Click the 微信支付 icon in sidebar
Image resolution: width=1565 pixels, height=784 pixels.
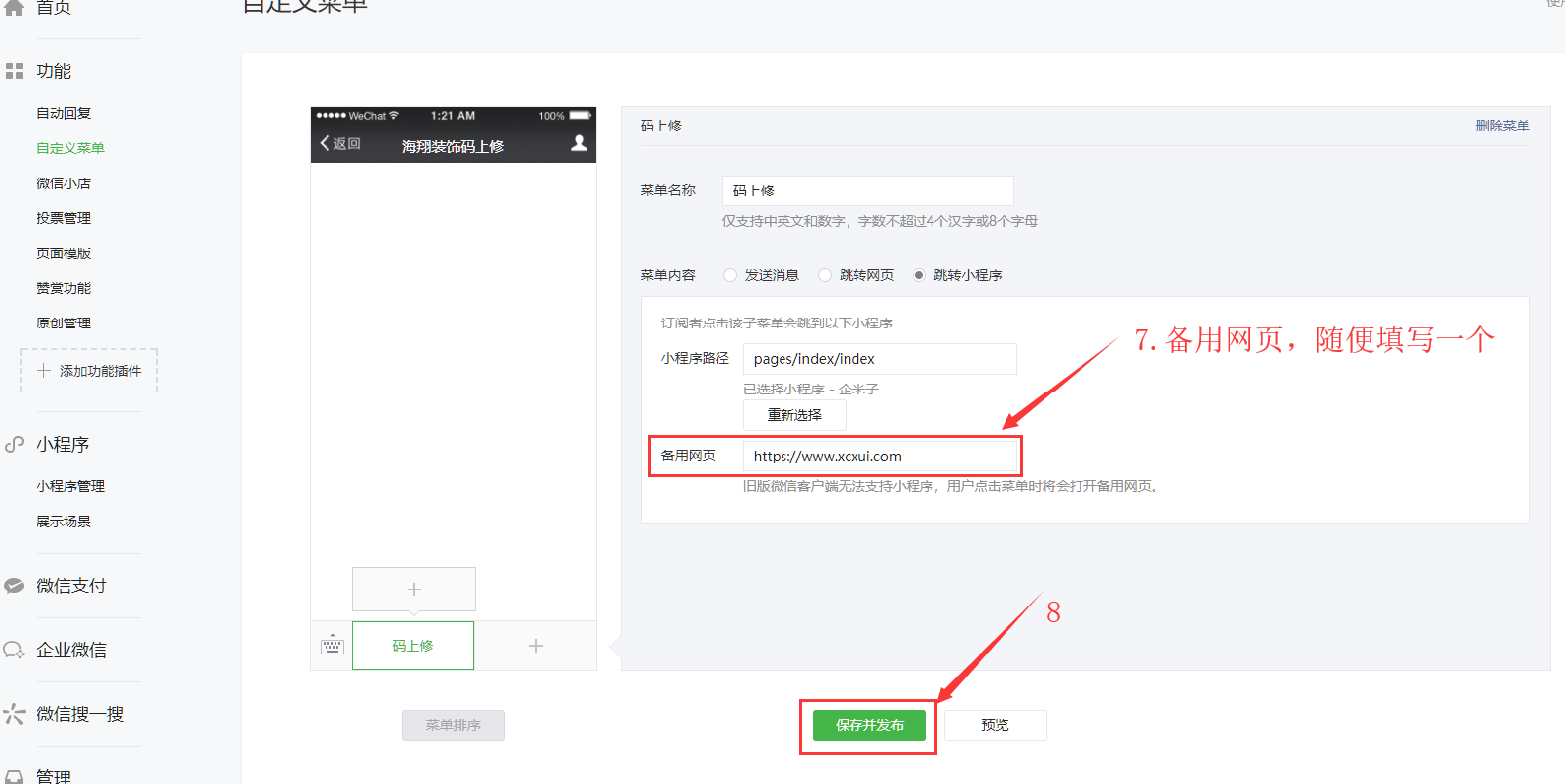pos(14,586)
